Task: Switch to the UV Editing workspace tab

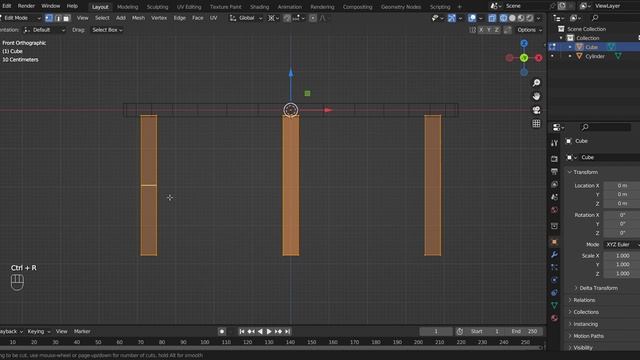Action: click(x=189, y=7)
